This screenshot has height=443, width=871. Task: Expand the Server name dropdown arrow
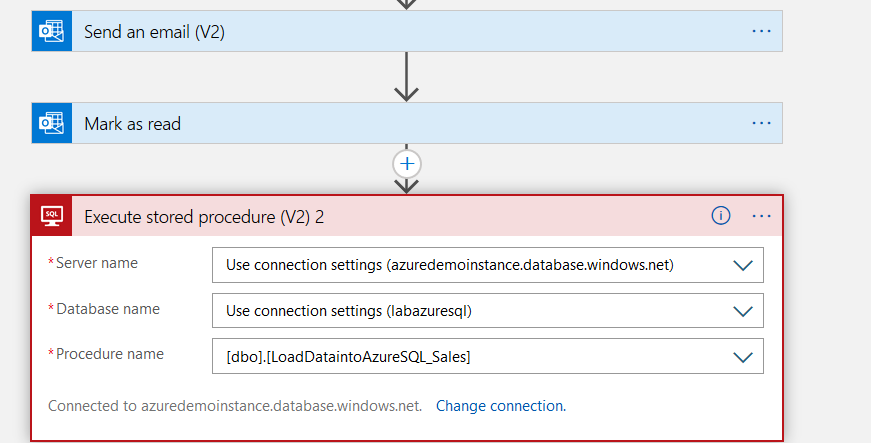coord(742,265)
